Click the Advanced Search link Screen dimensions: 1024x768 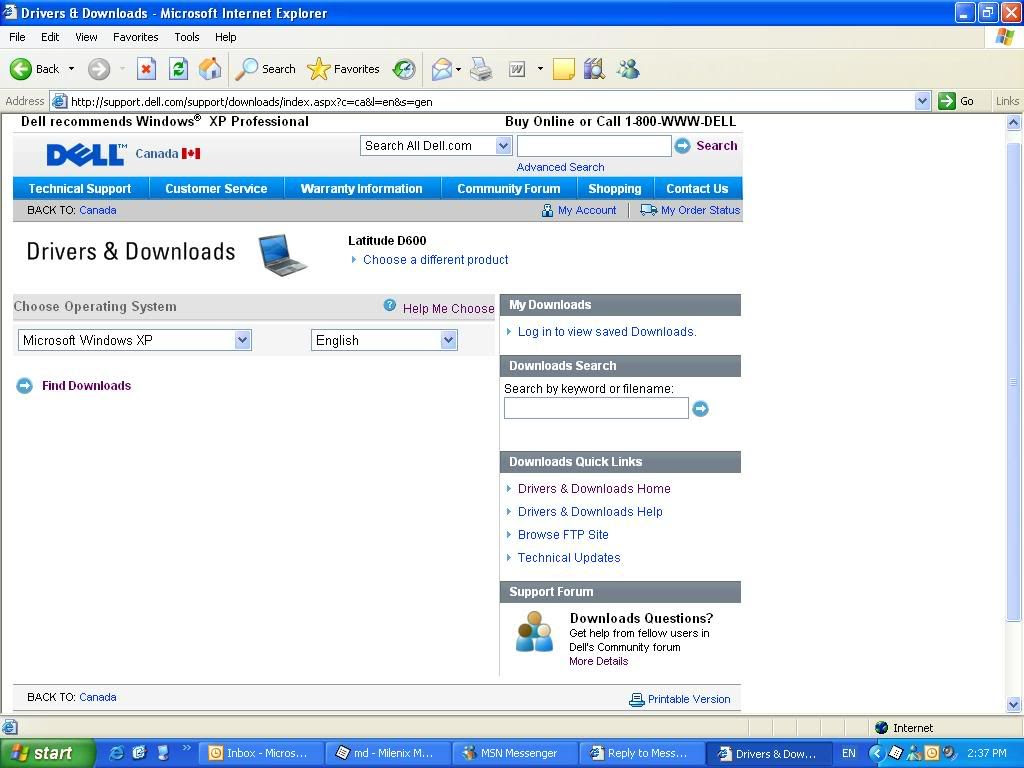(560, 167)
